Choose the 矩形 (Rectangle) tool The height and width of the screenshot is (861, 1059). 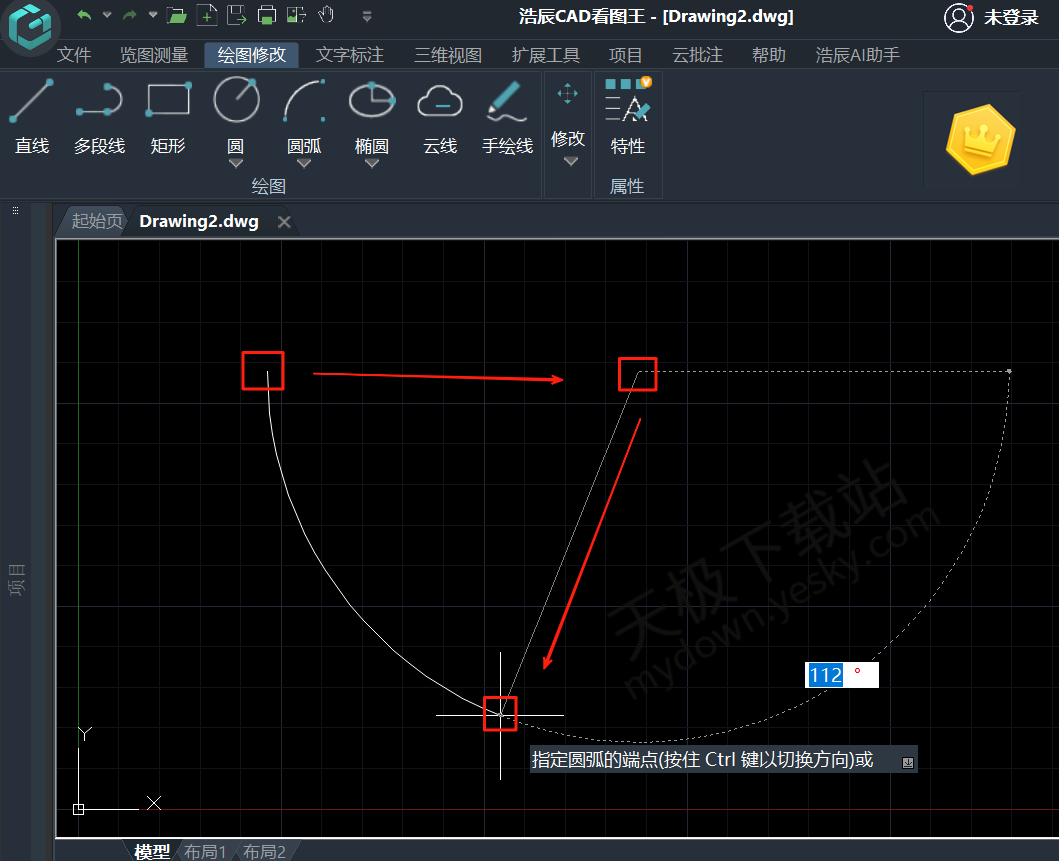coord(168,116)
